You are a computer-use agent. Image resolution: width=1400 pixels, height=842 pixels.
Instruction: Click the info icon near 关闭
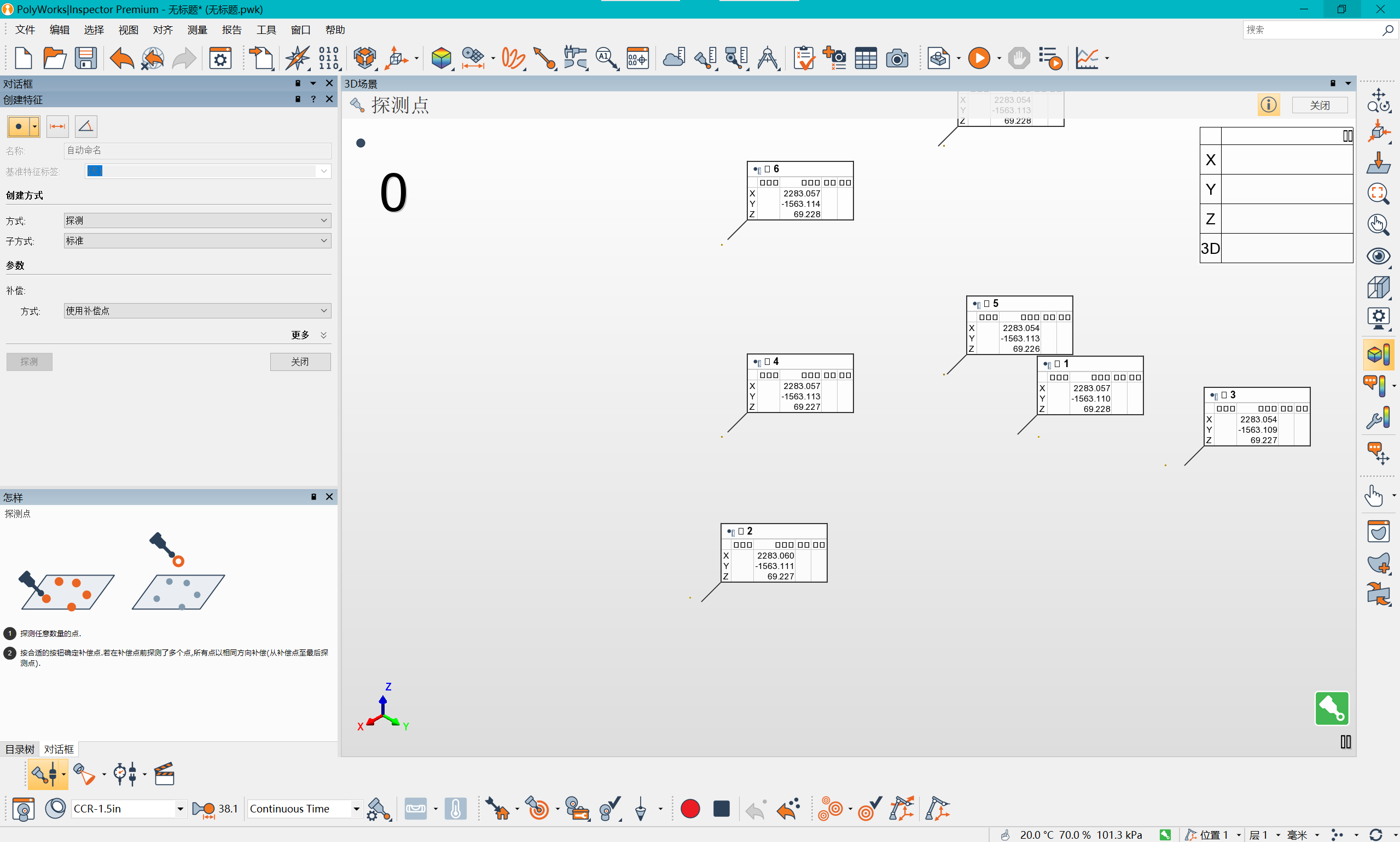[1268, 105]
